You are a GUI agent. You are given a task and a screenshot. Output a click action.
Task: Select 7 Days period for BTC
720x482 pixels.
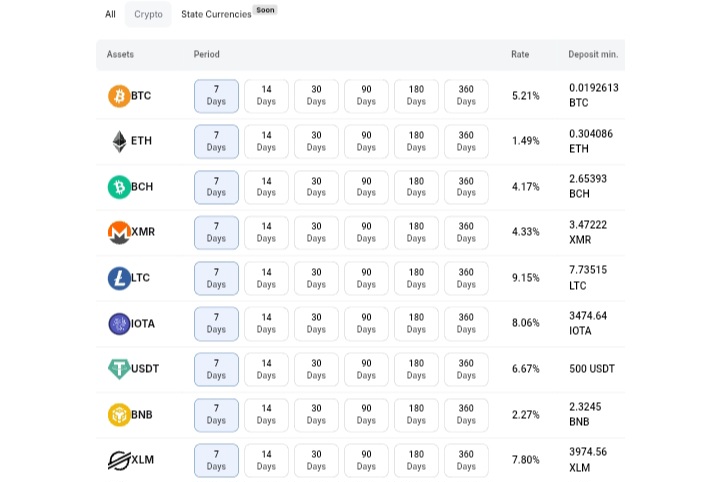click(x=216, y=96)
